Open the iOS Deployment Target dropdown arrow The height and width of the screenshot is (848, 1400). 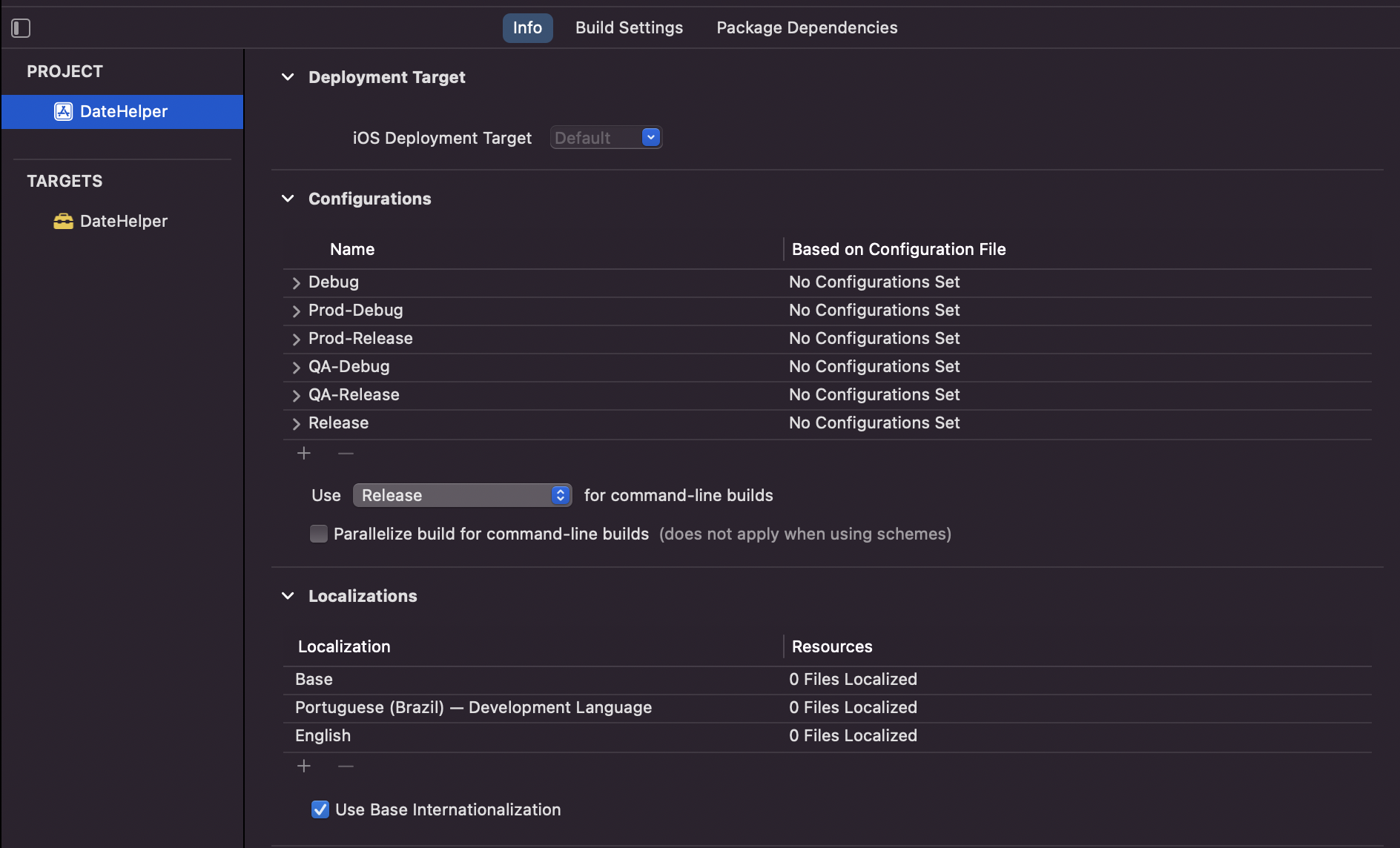(650, 137)
